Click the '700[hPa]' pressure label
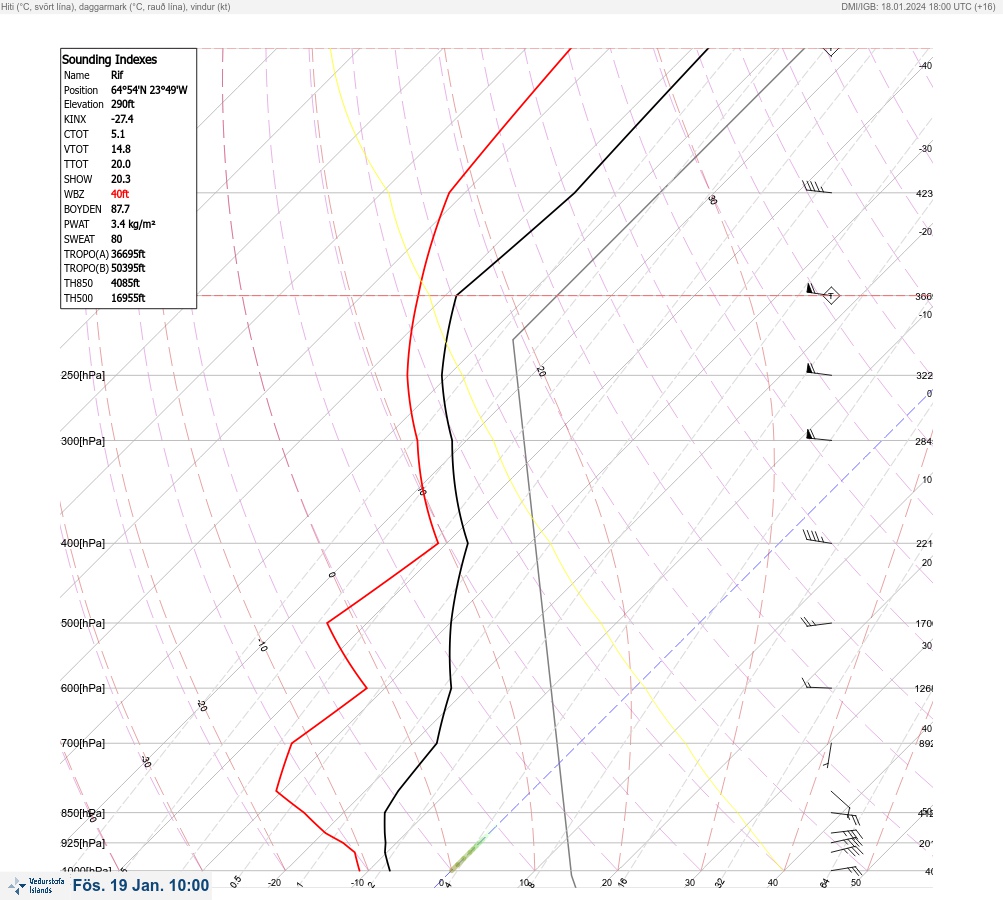This screenshot has height=900, width=1003. pyautogui.click(x=83, y=743)
